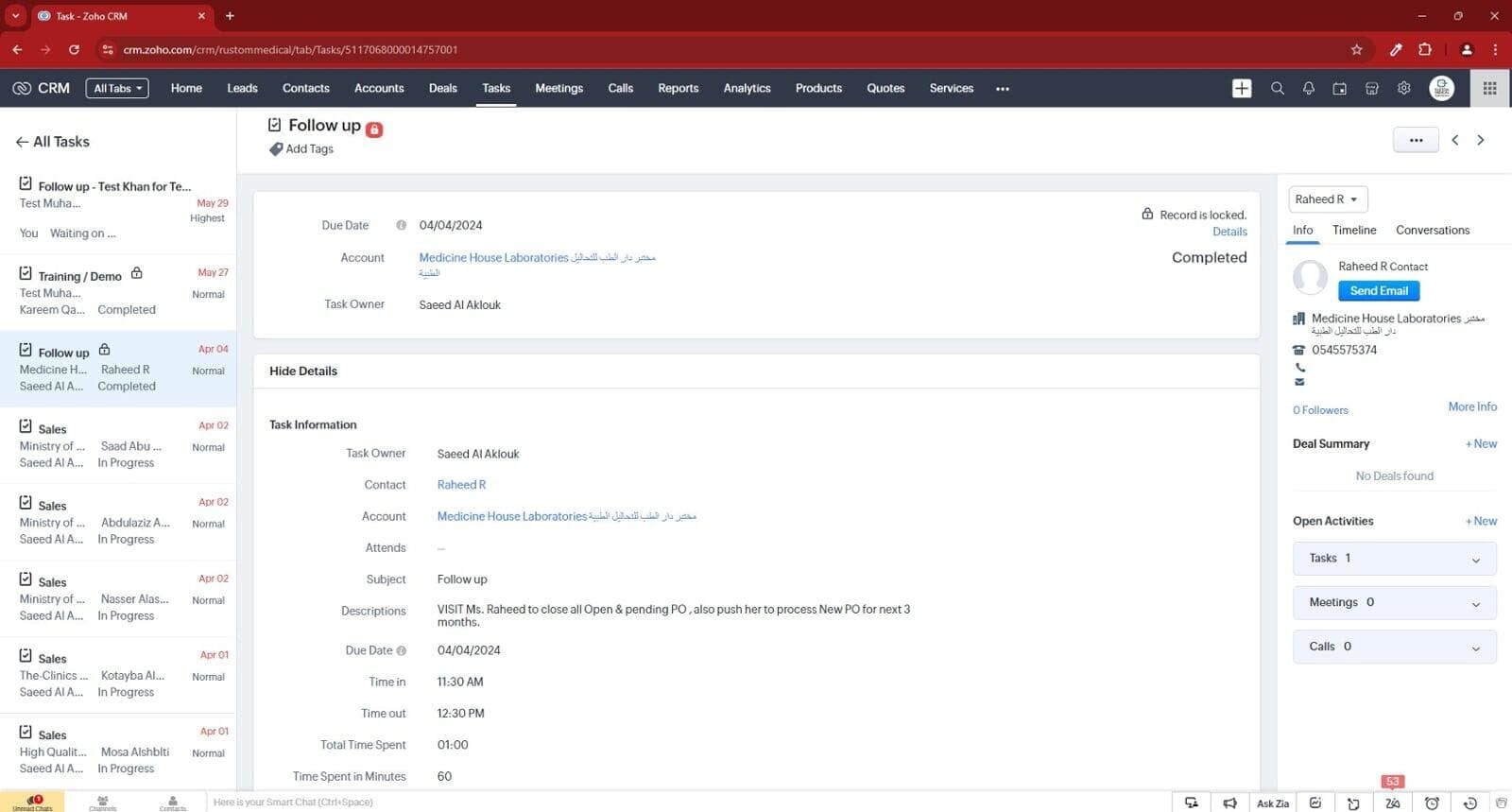Click the 0 Followers link

pyautogui.click(x=1320, y=410)
